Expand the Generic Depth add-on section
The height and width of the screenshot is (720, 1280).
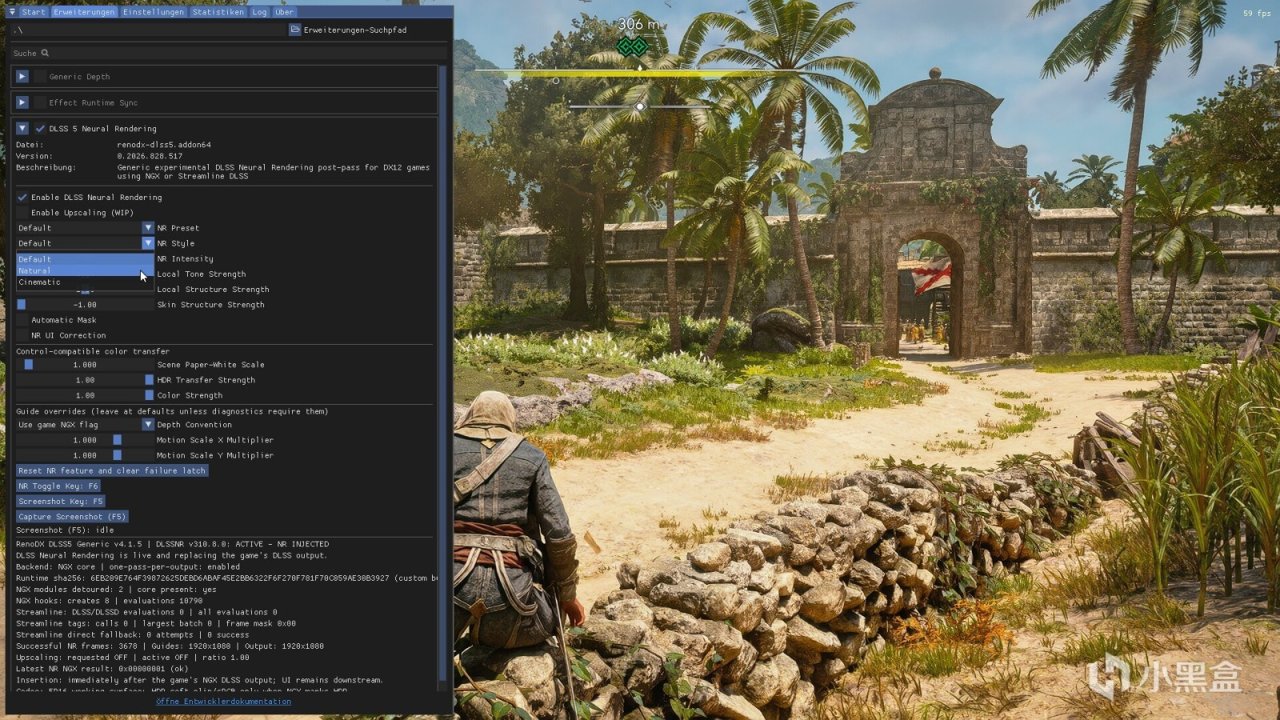tap(22, 76)
